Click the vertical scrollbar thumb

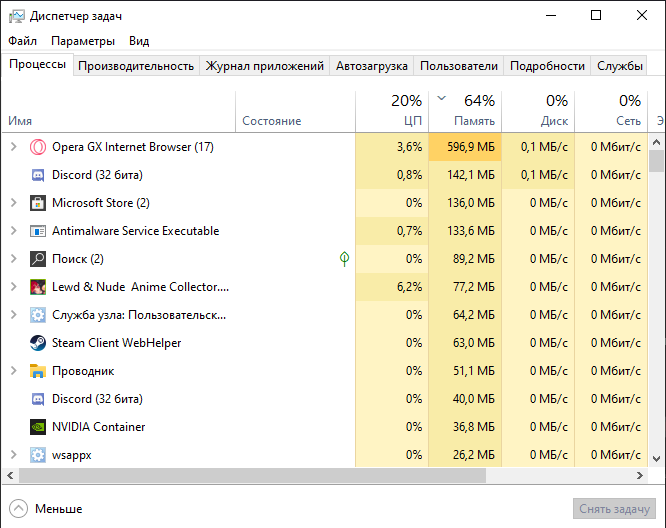(656, 161)
